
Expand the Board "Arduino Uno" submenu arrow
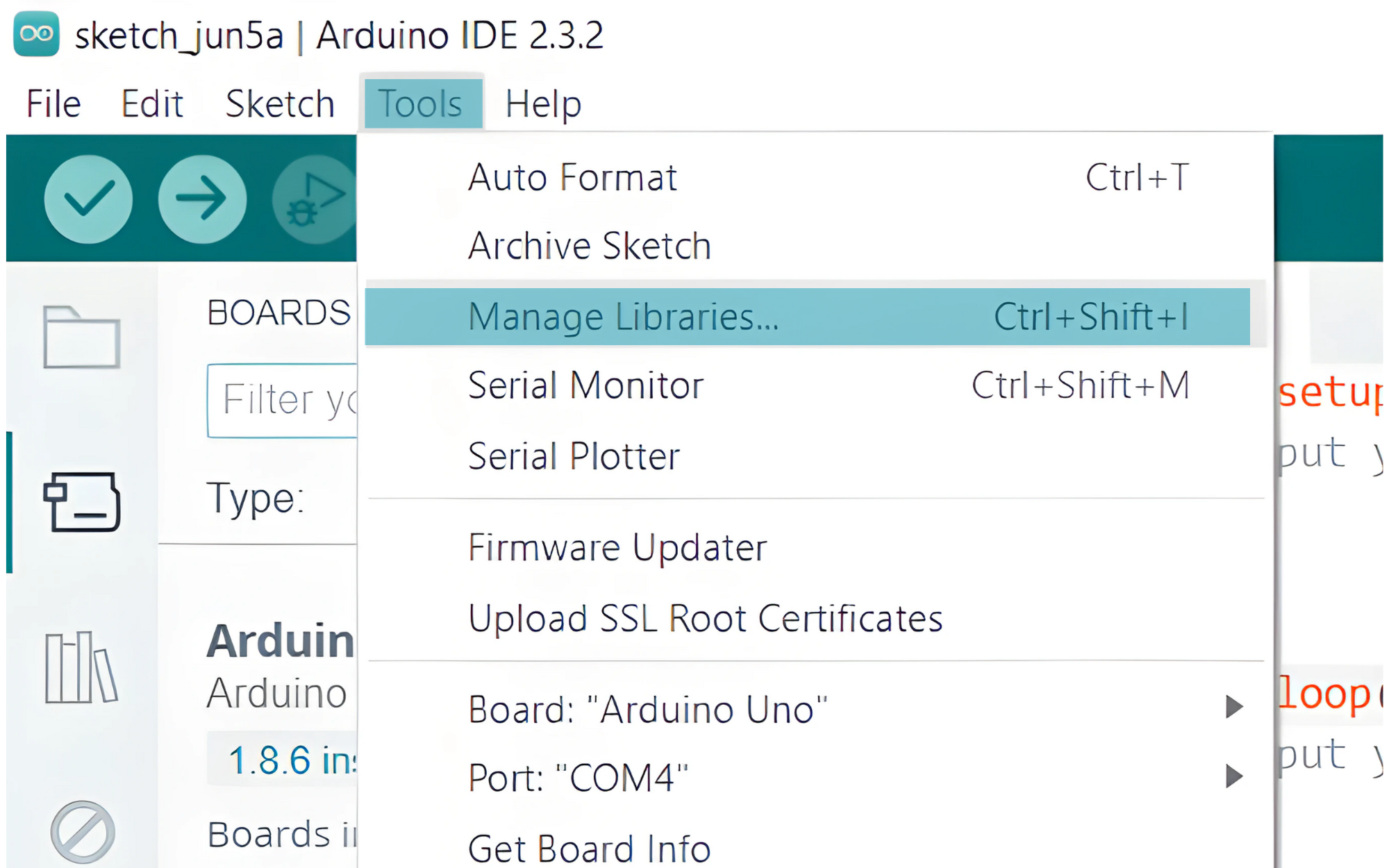point(1234,707)
